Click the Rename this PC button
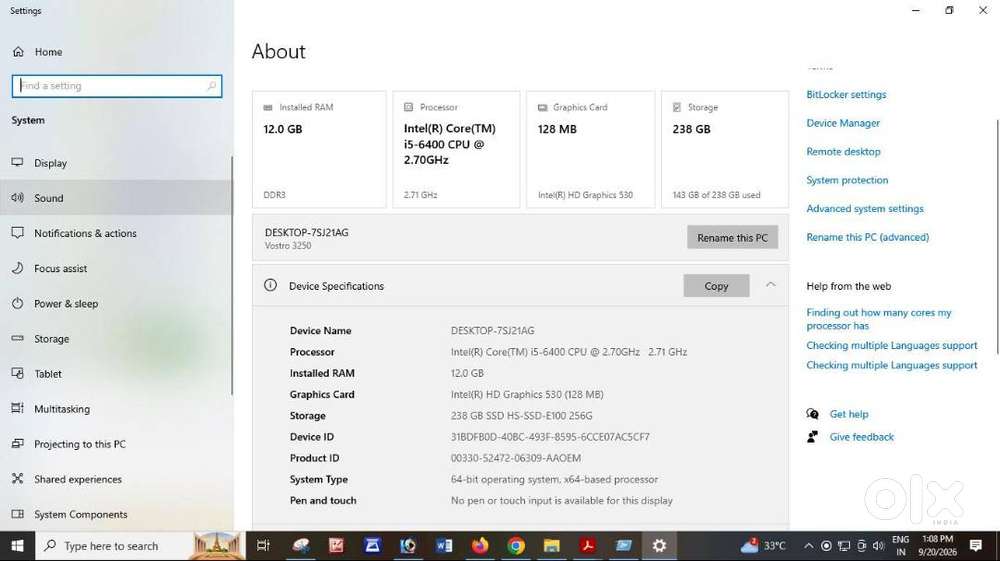The image size is (1000, 561). (732, 238)
